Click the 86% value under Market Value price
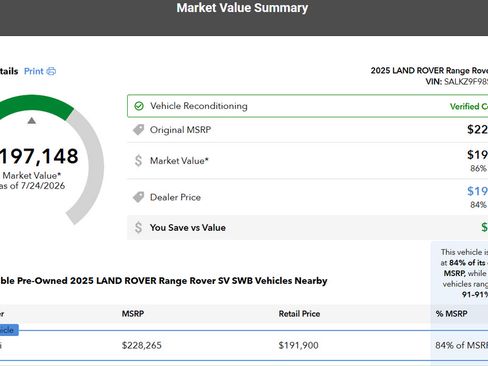 479,168
